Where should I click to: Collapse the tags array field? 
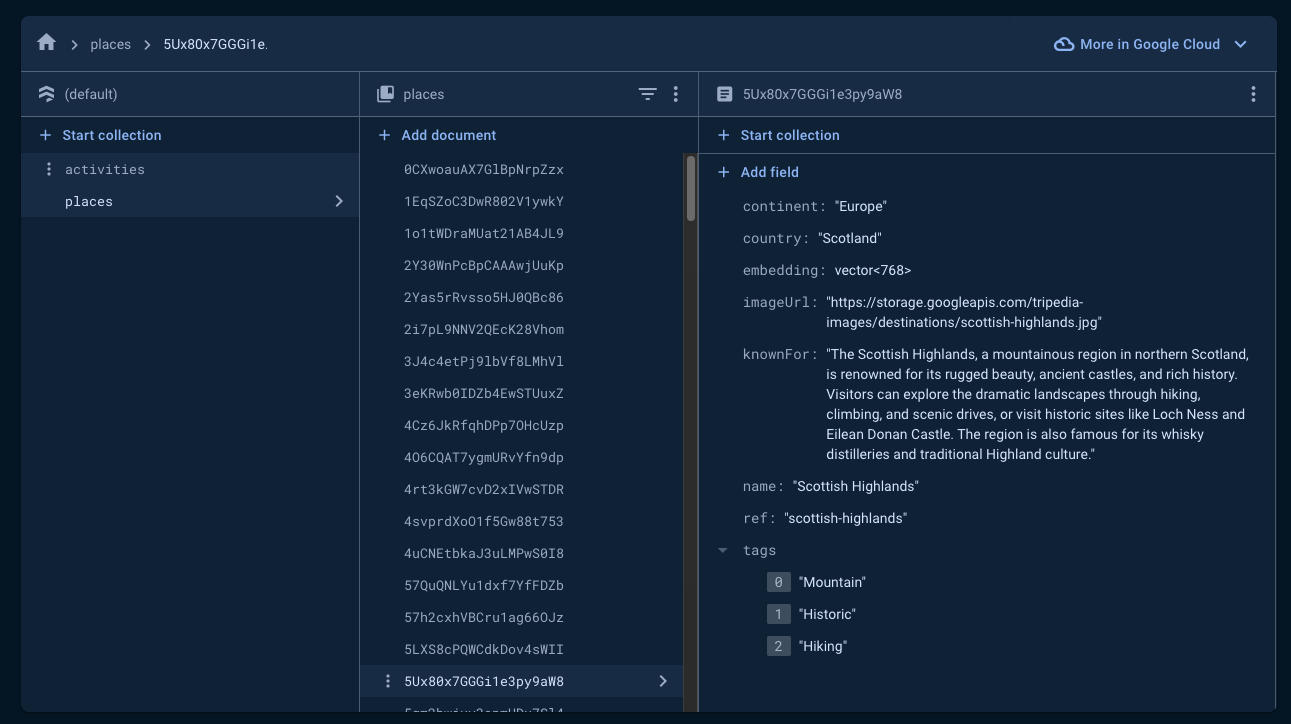[723, 550]
